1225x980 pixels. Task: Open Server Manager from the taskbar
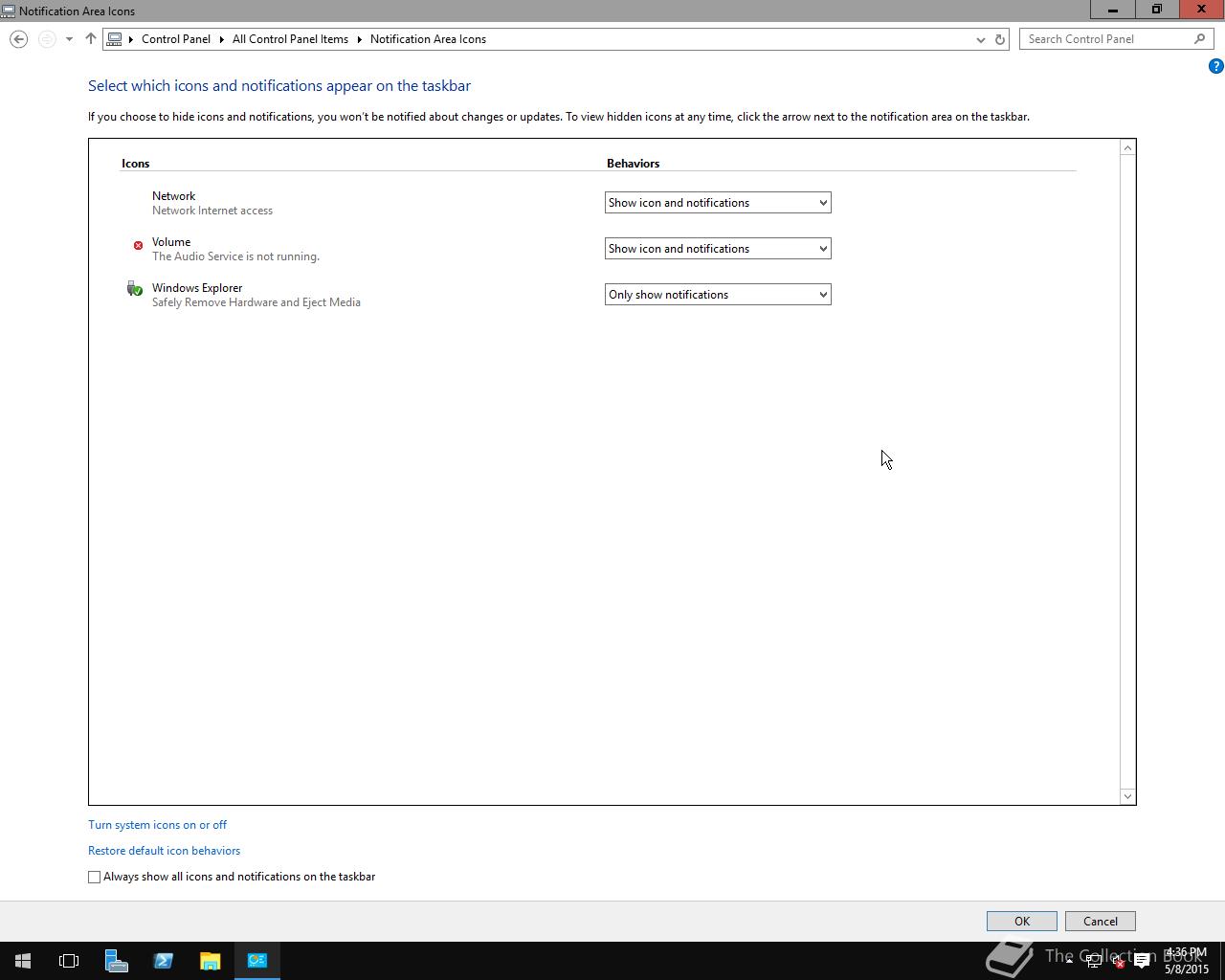(116, 961)
